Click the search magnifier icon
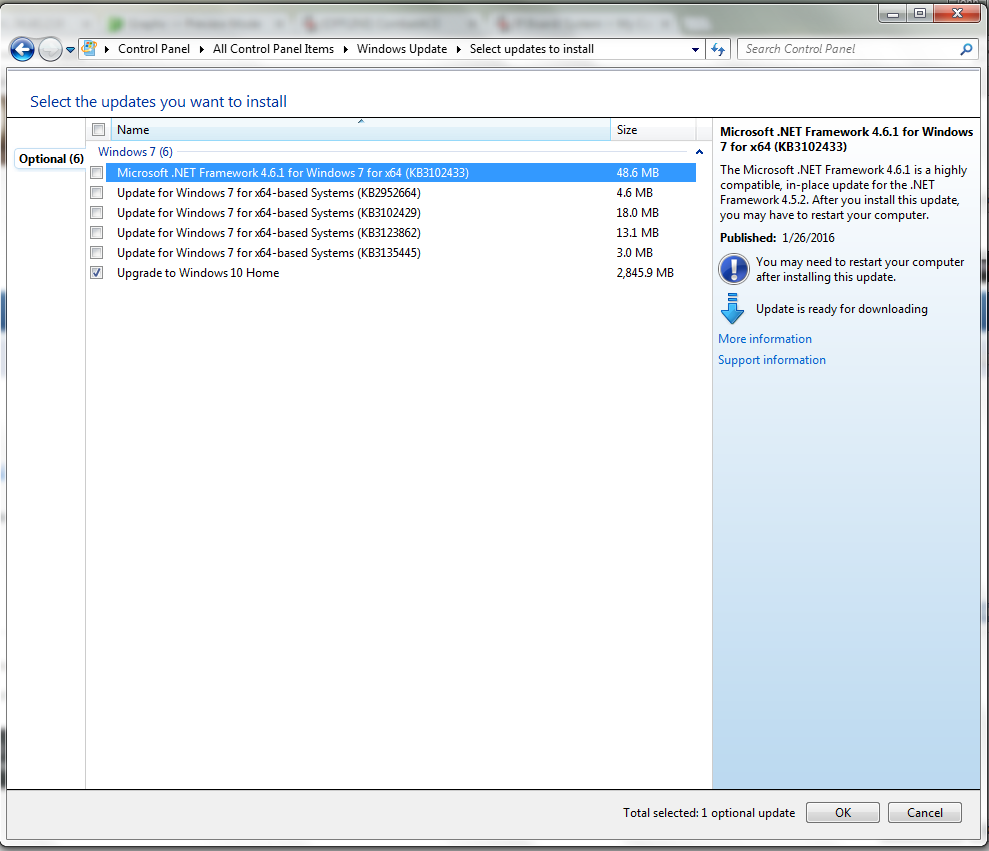Image resolution: width=989 pixels, height=851 pixels. pyautogui.click(x=966, y=49)
